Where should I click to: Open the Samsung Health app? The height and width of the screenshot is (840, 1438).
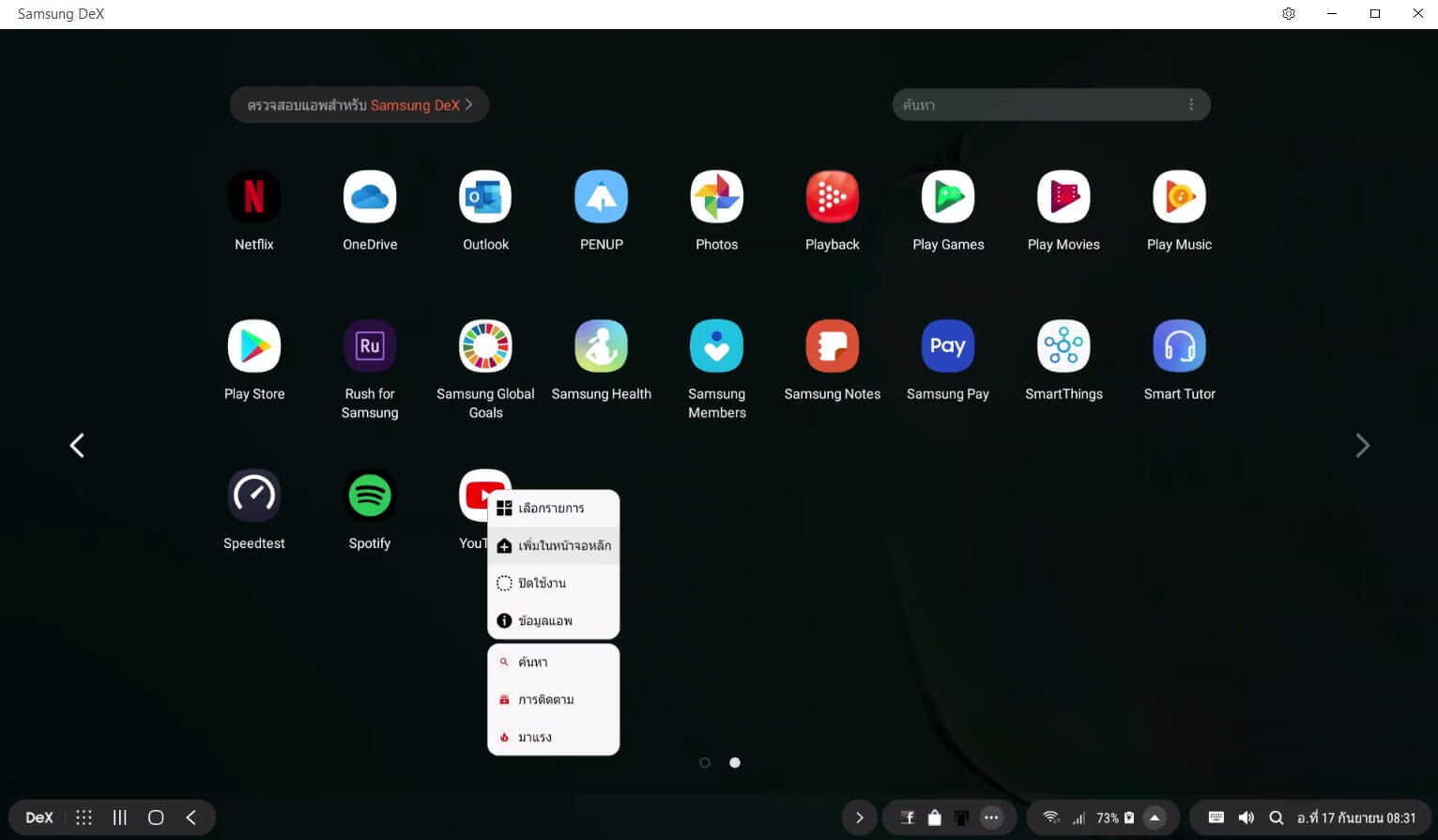[601, 346]
